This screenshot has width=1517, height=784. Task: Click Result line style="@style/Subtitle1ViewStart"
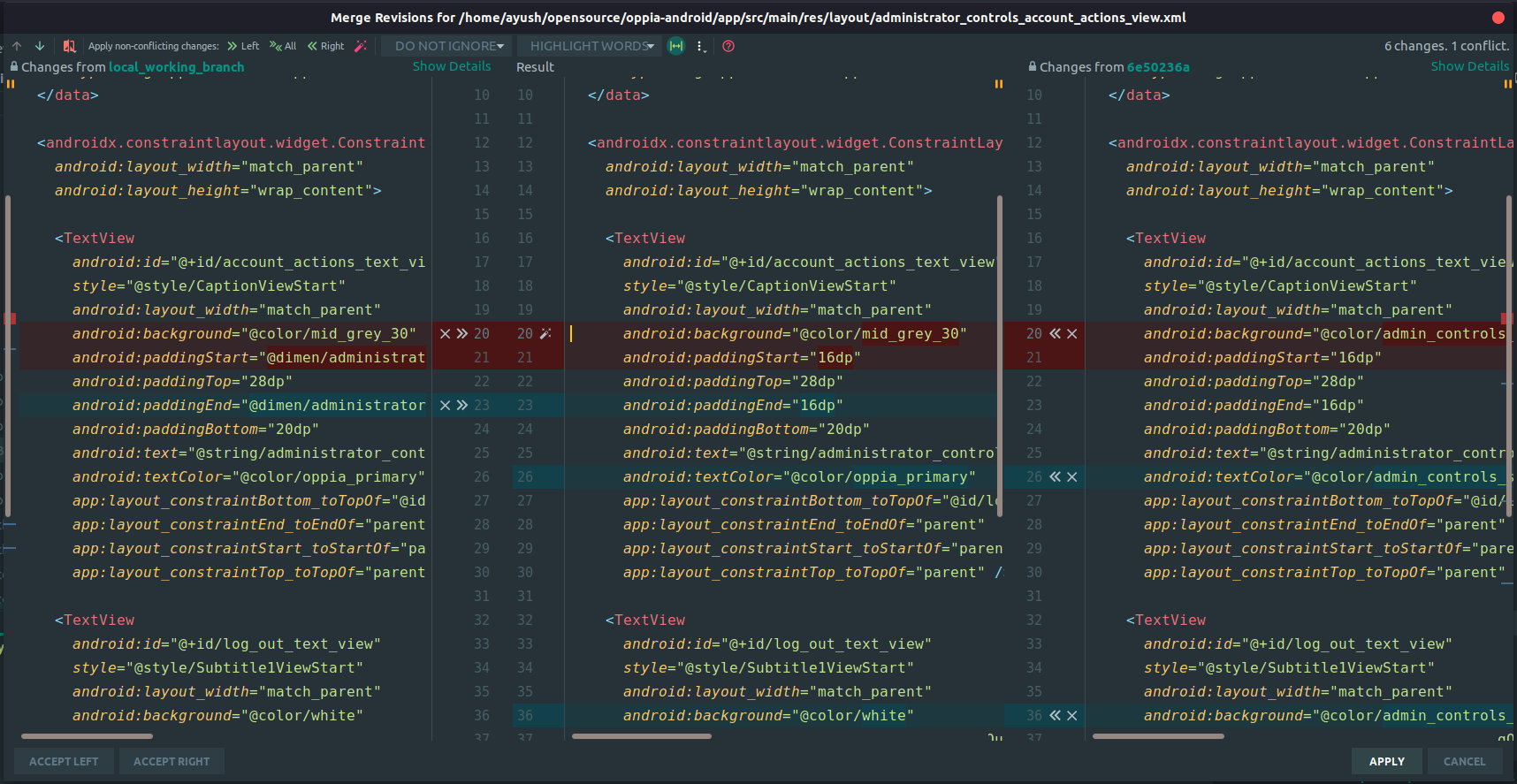tap(768, 667)
